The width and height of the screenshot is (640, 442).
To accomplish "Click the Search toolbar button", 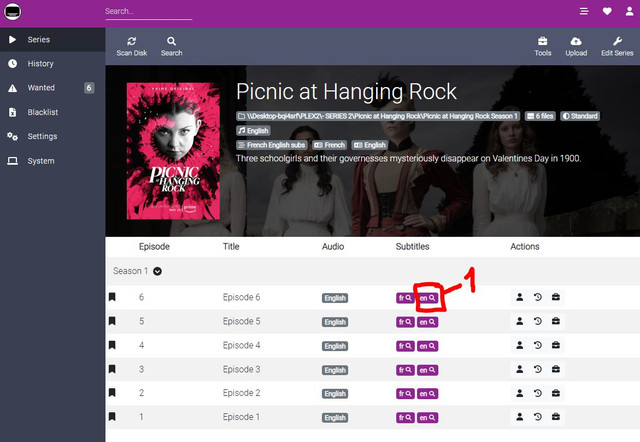I will pyautogui.click(x=171, y=46).
